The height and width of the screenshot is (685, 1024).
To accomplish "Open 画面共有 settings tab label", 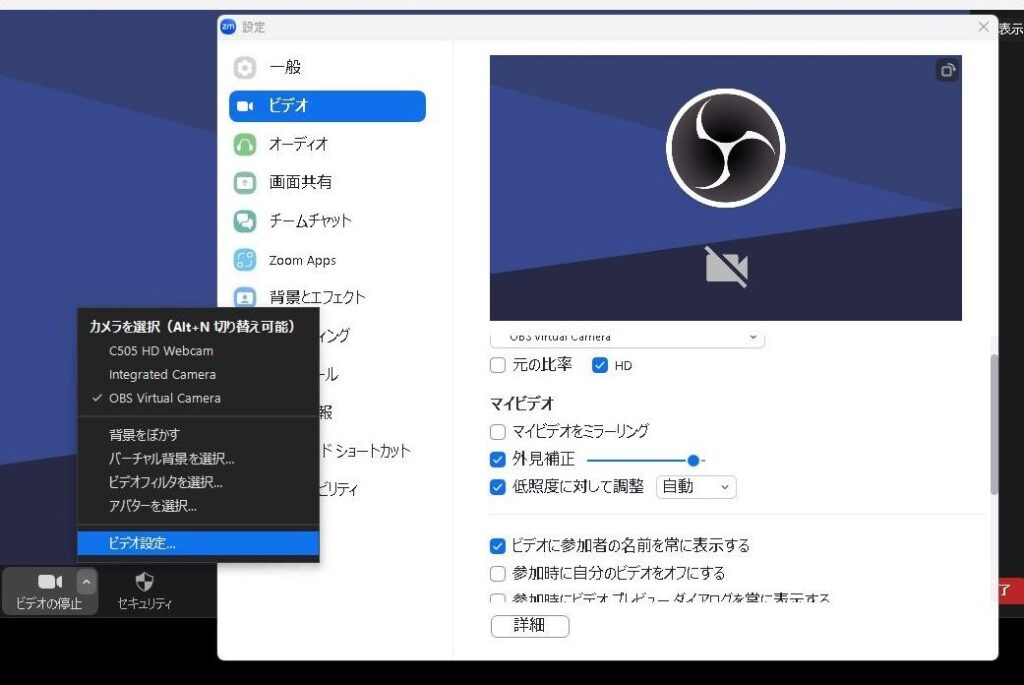I will [300, 182].
